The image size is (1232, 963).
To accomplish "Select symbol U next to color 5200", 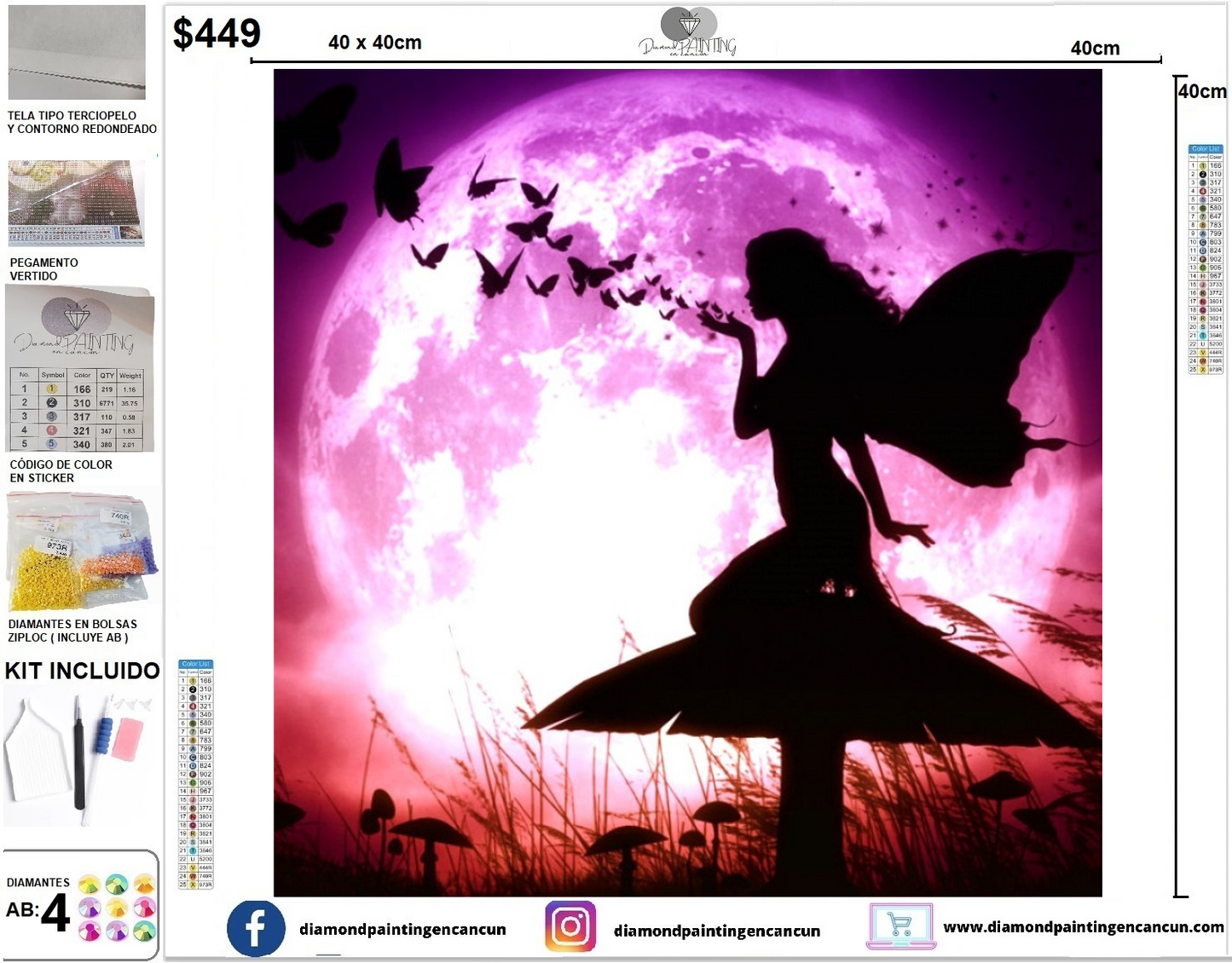I will (x=1202, y=343).
